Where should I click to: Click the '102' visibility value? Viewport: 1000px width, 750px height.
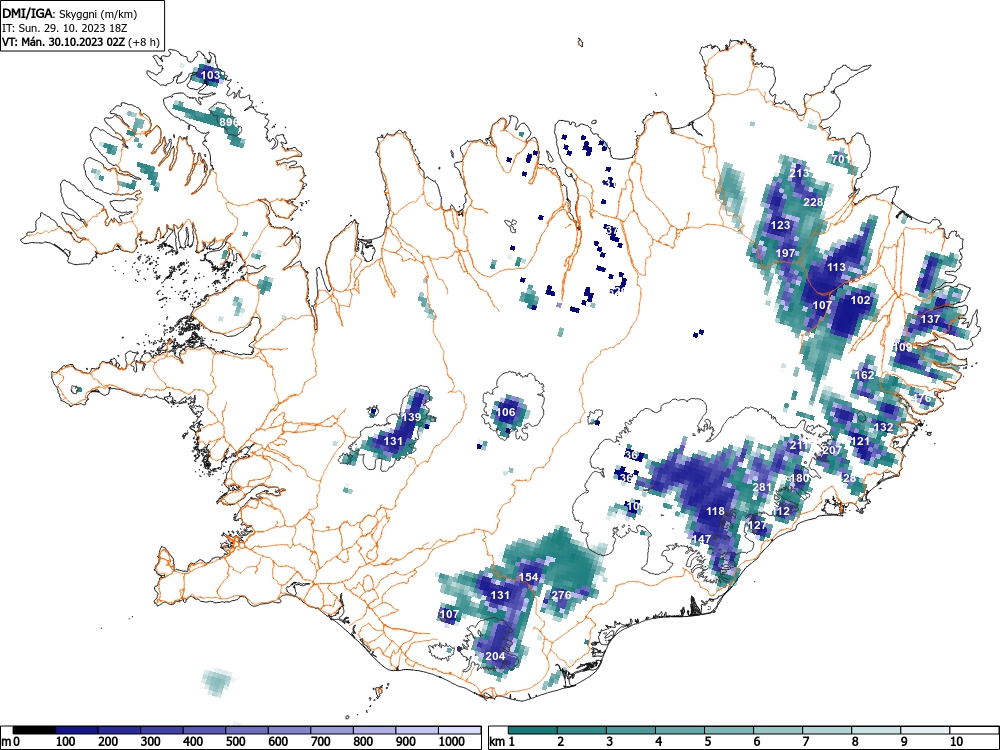[x=861, y=300]
